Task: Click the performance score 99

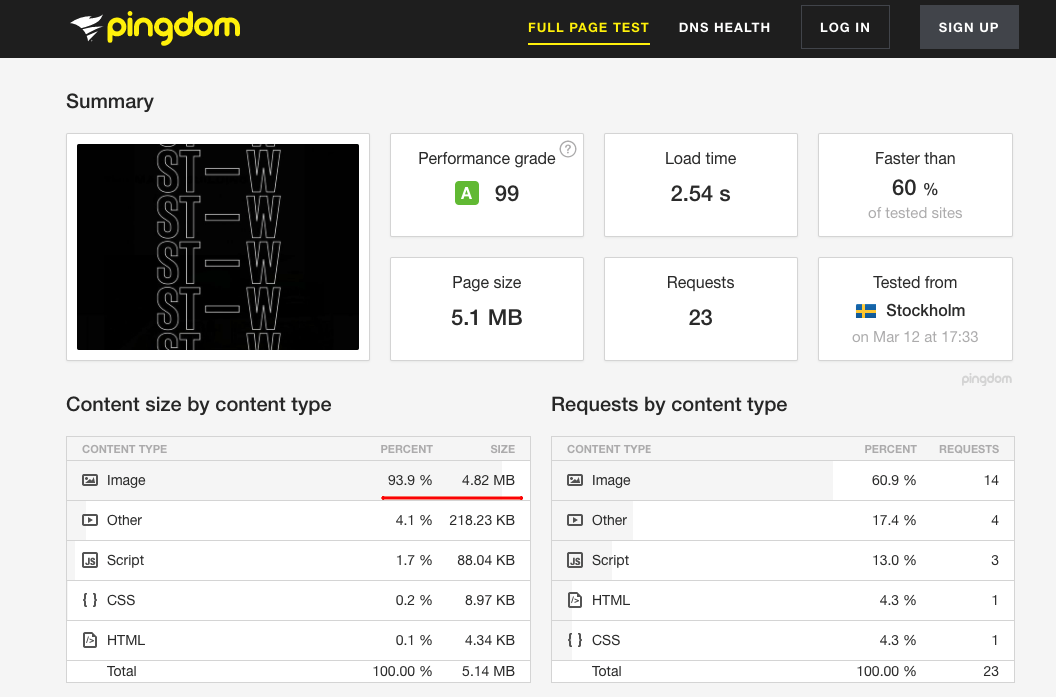Action: (x=506, y=194)
